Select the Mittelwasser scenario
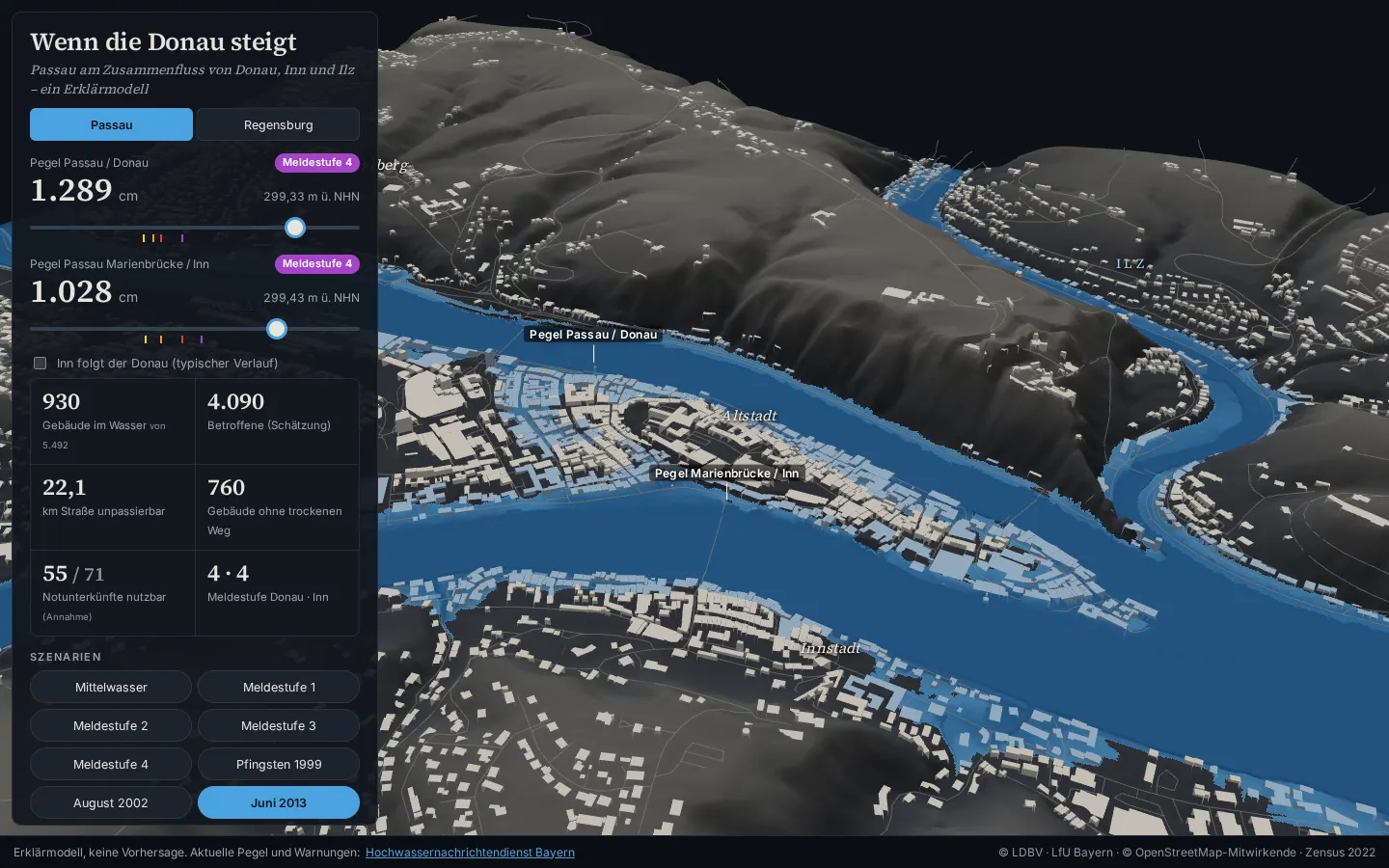The height and width of the screenshot is (868, 1389). (x=111, y=688)
